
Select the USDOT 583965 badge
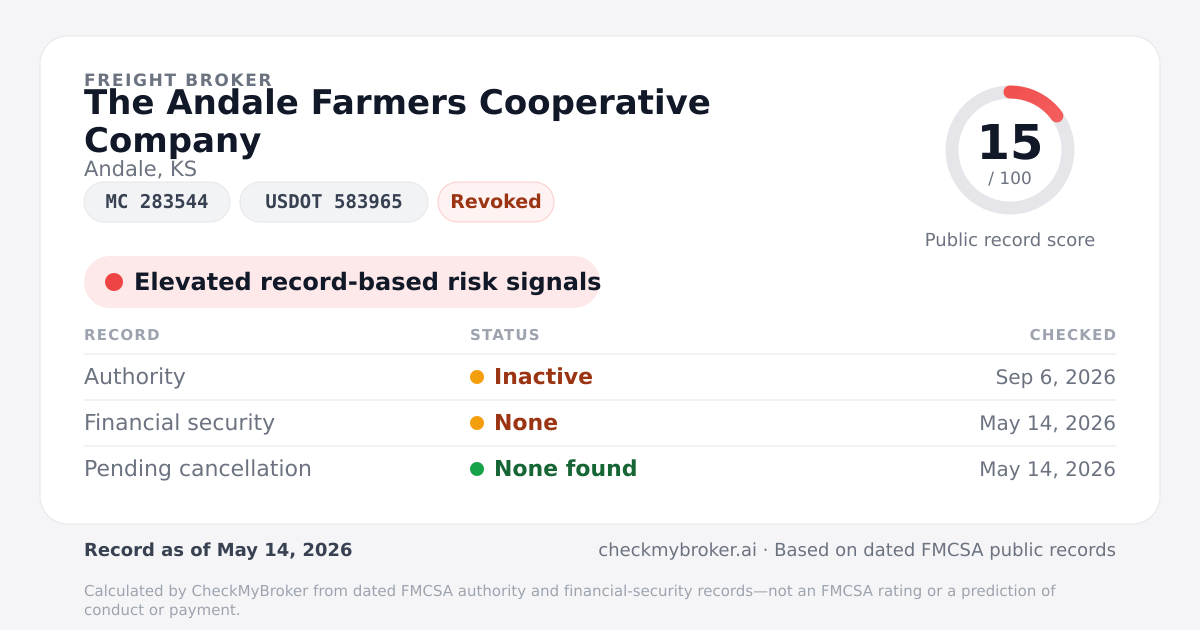(334, 202)
